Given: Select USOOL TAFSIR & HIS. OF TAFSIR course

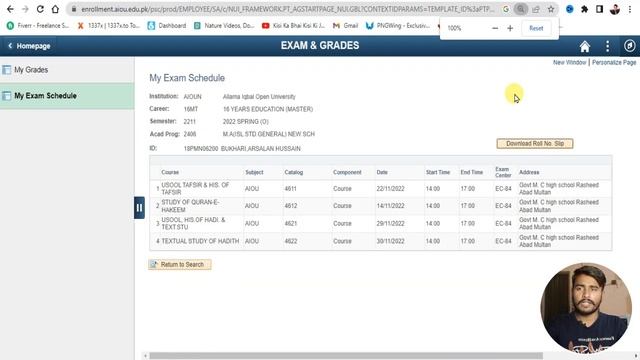Looking at the screenshot, I should tap(195, 189).
